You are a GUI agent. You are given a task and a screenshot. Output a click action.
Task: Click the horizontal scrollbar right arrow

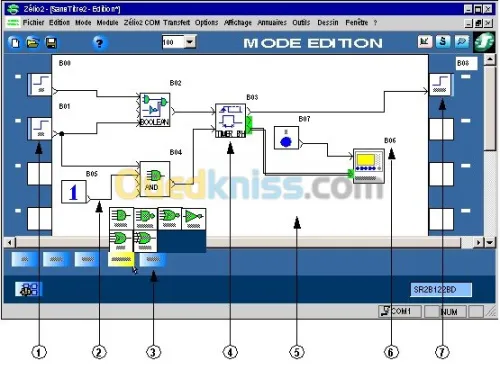(x=479, y=242)
